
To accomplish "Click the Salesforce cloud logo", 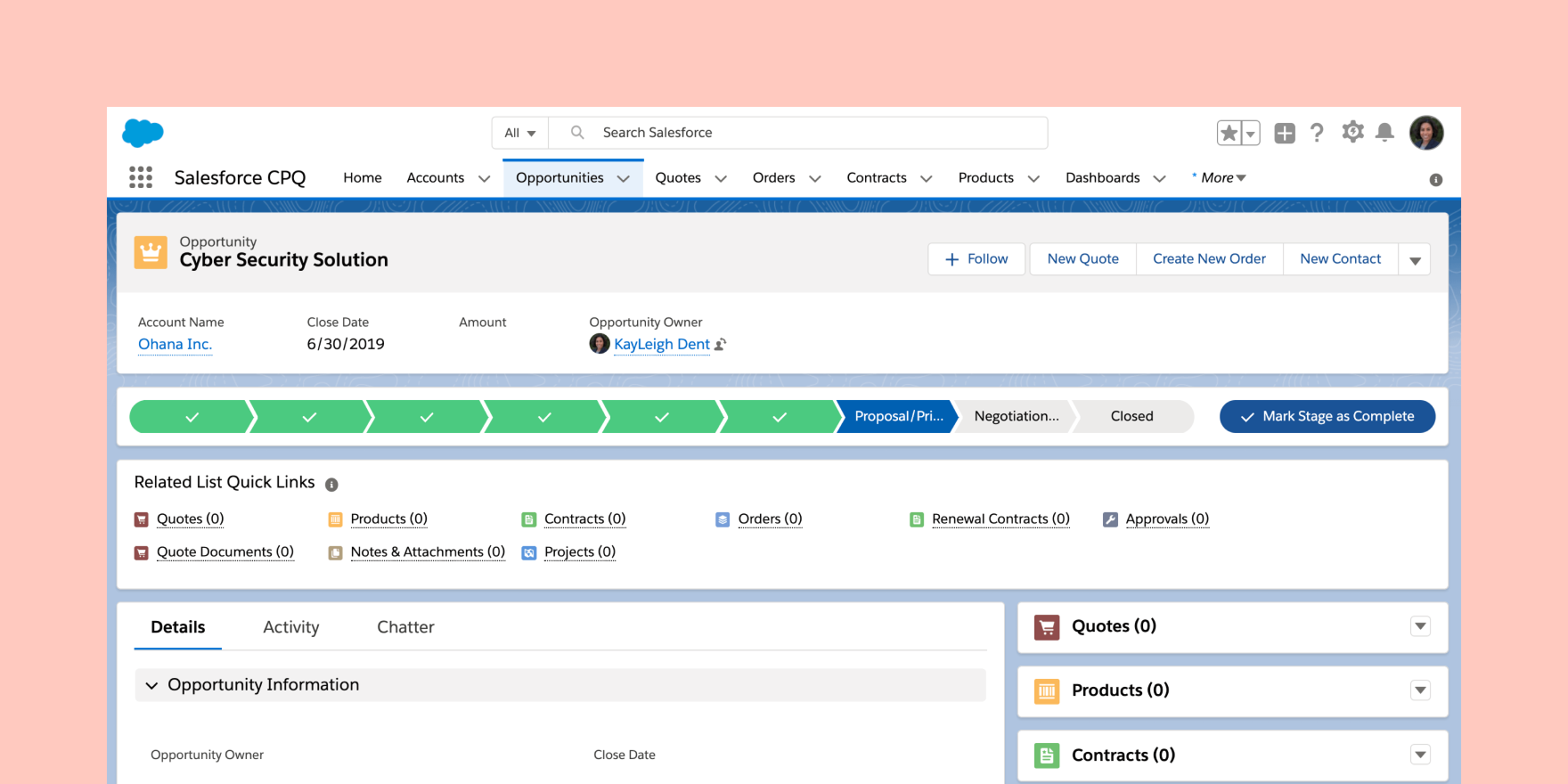I will click(x=143, y=133).
